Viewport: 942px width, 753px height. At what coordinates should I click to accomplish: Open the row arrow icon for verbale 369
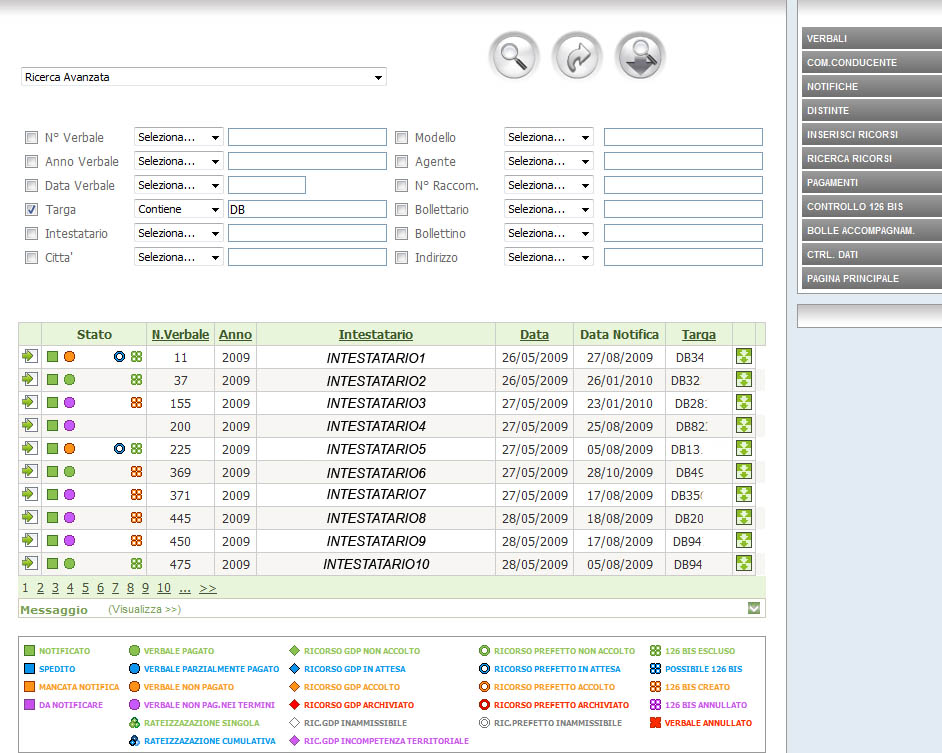[x=29, y=471]
